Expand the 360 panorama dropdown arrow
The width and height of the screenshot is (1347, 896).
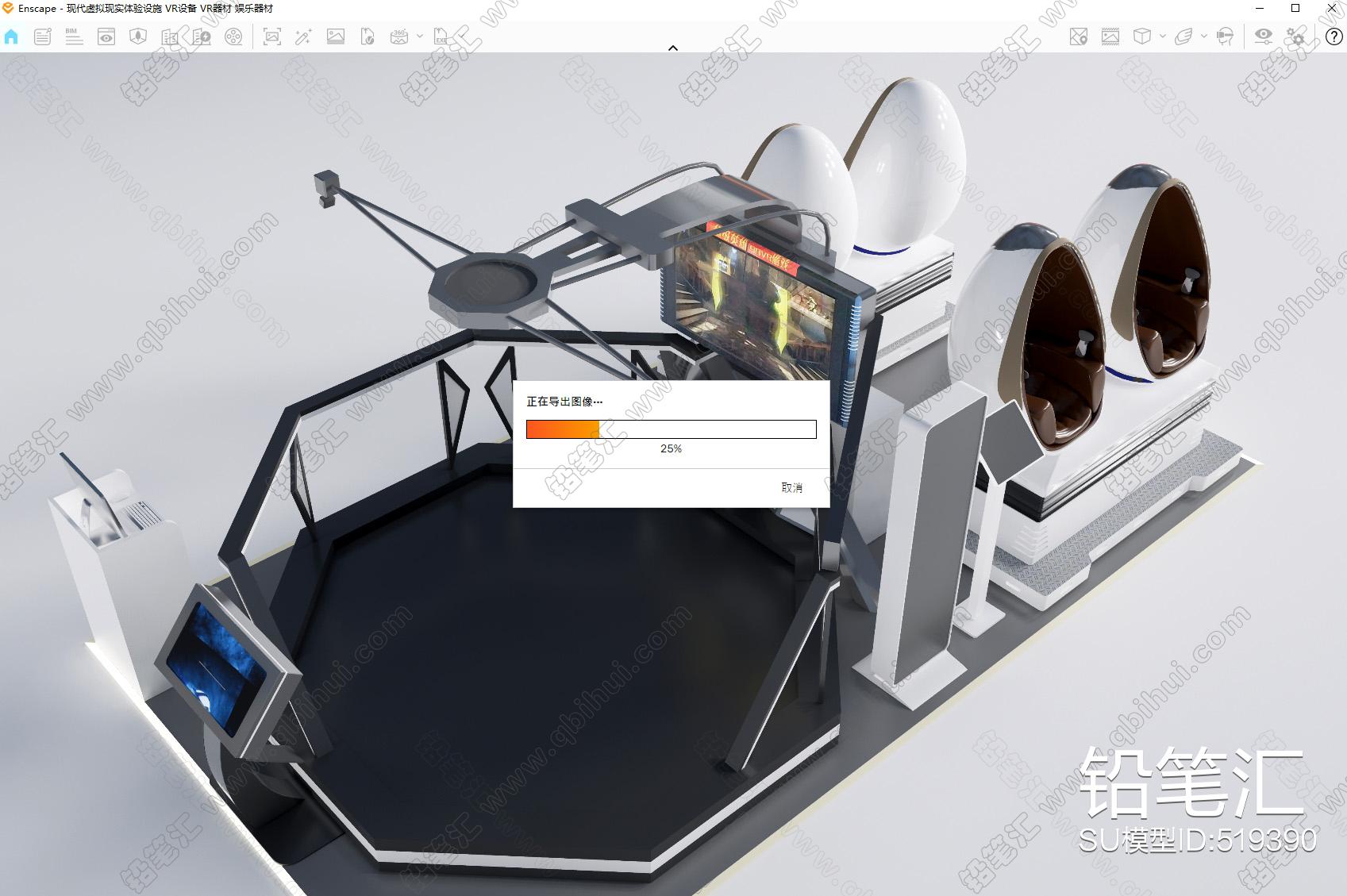pos(420,37)
